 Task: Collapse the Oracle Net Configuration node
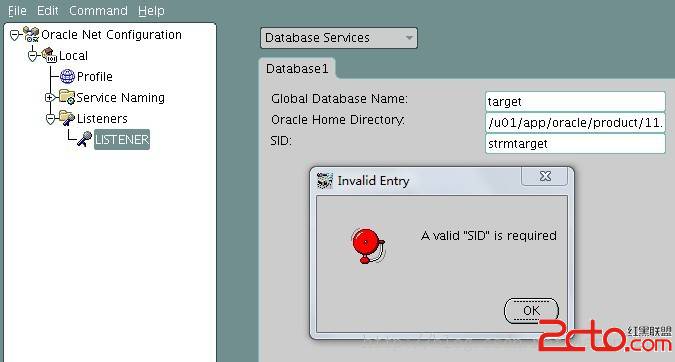15,35
